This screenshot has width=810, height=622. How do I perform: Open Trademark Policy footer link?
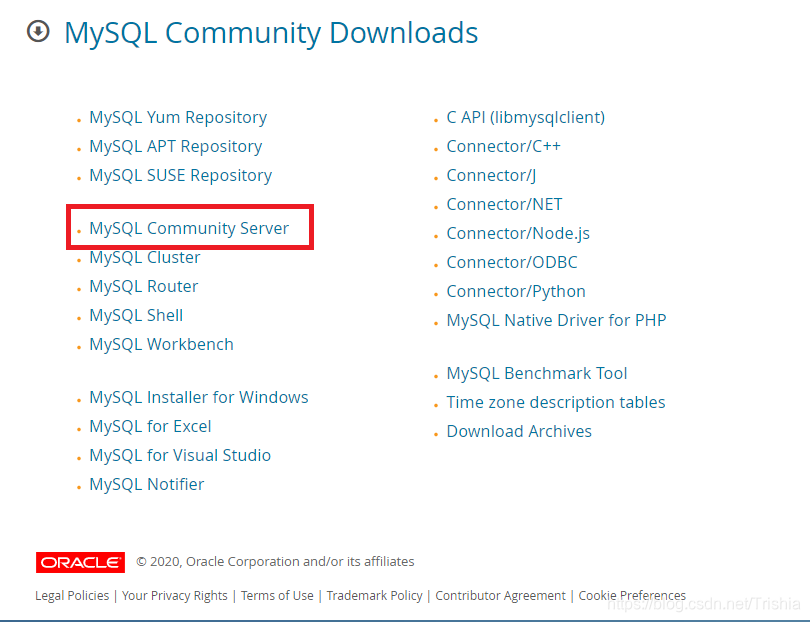[375, 596]
